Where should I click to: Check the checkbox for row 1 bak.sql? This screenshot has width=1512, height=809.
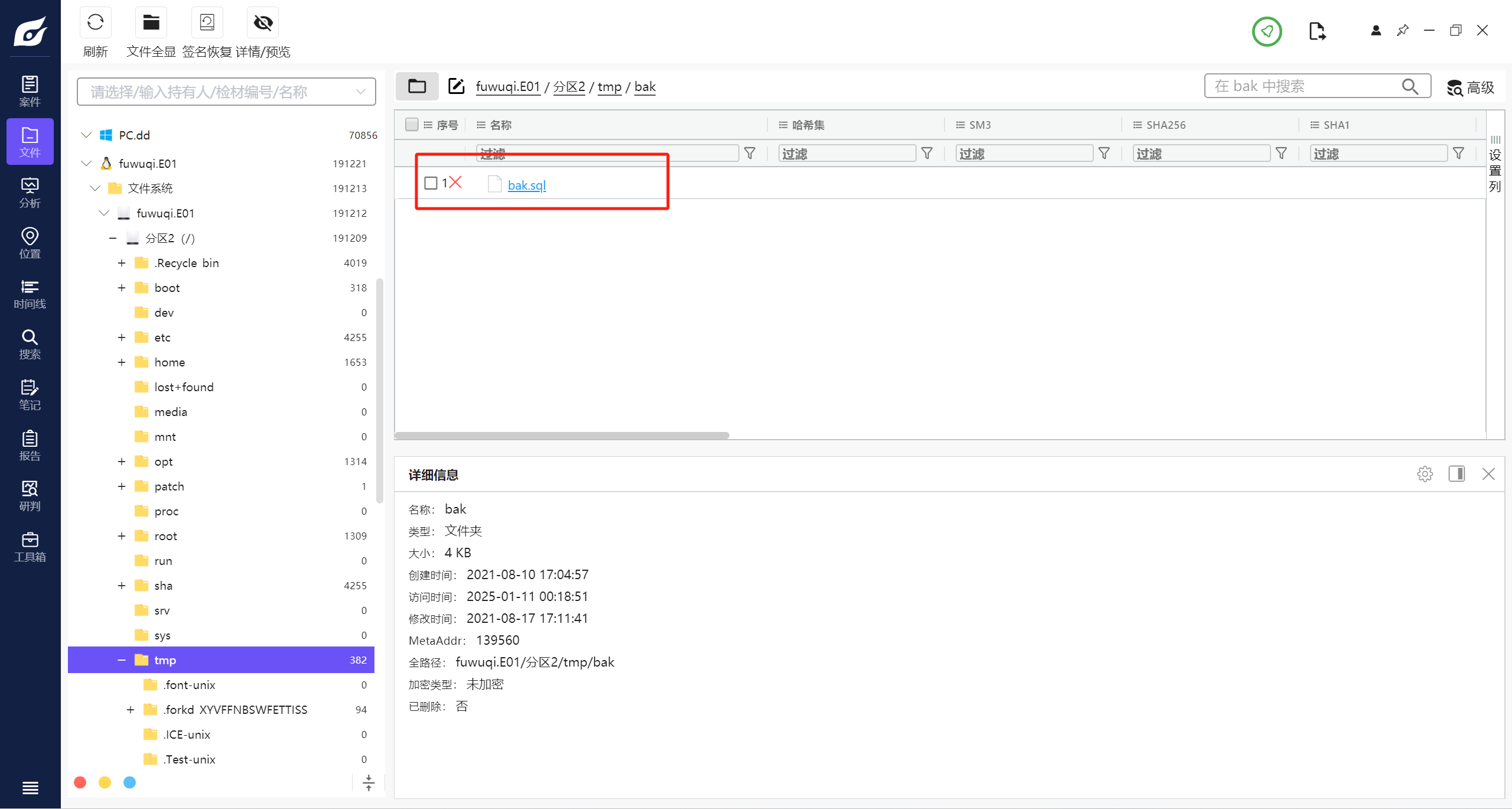pyautogui.click(x=431, y=183)
